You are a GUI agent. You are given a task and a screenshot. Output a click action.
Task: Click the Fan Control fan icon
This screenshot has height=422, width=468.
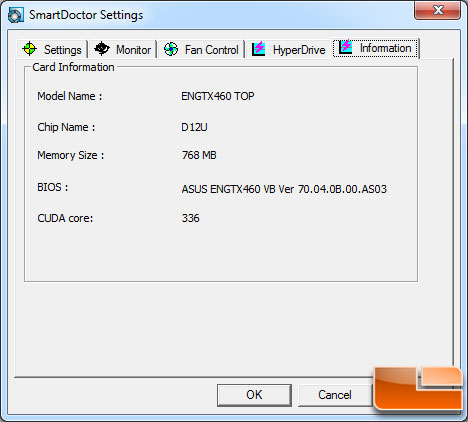[171, 49]
